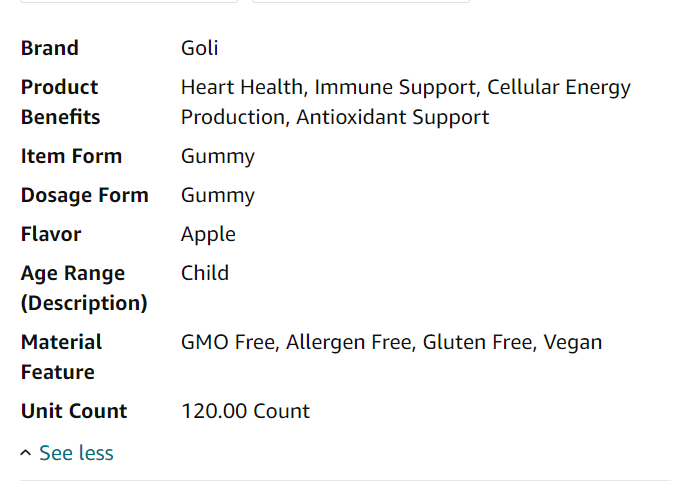
Task: Click the Child age range value
Action: [204, 273]
